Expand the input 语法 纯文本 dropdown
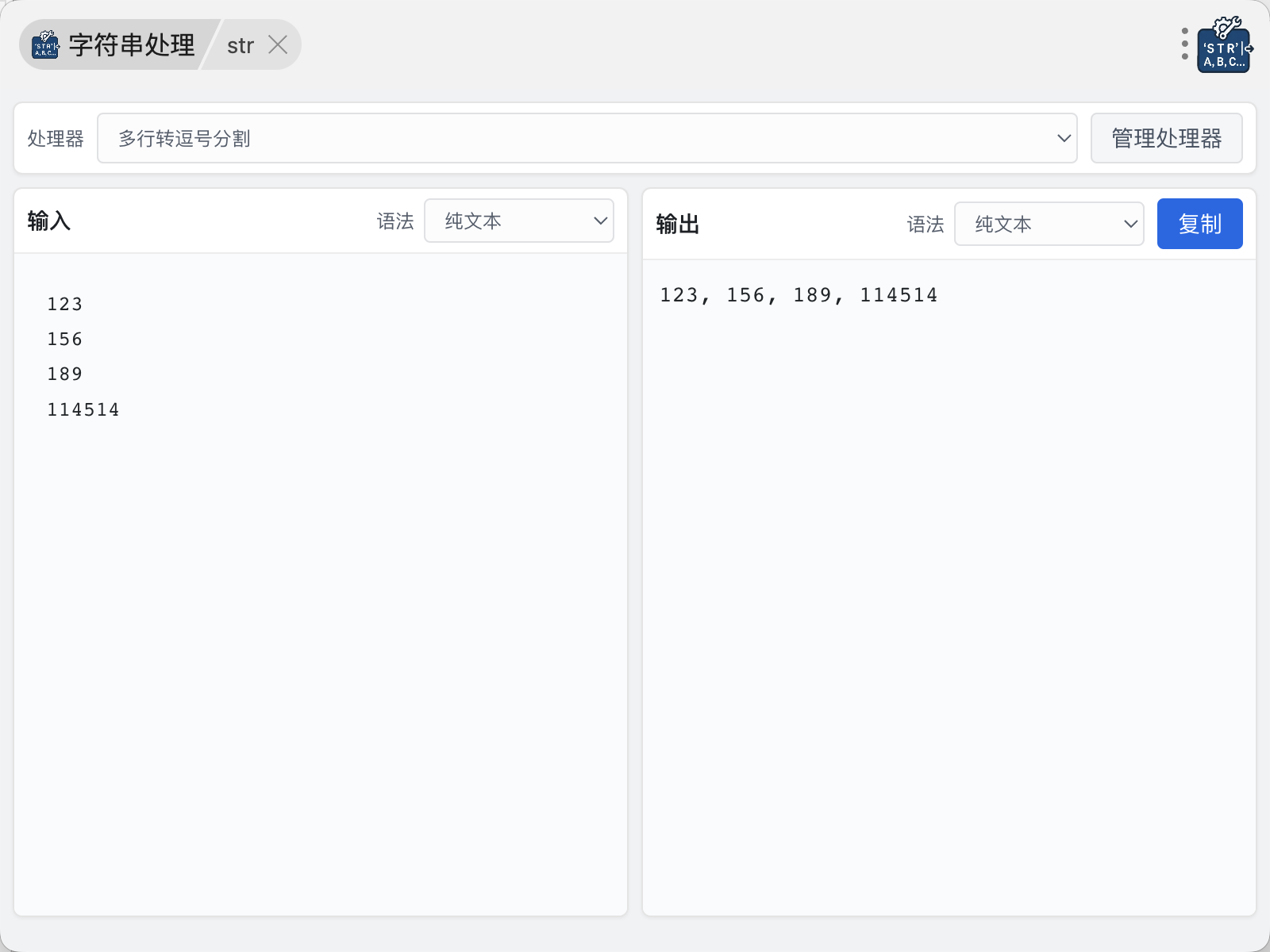Viewport: 1270px width, 952px height. click(519, 221)
